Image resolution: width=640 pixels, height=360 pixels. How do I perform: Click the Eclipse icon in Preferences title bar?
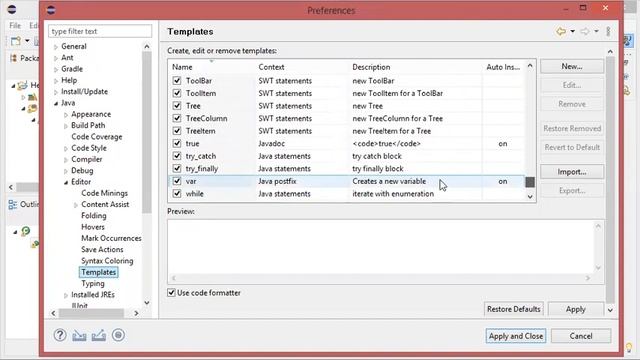[x=51, y=10]
